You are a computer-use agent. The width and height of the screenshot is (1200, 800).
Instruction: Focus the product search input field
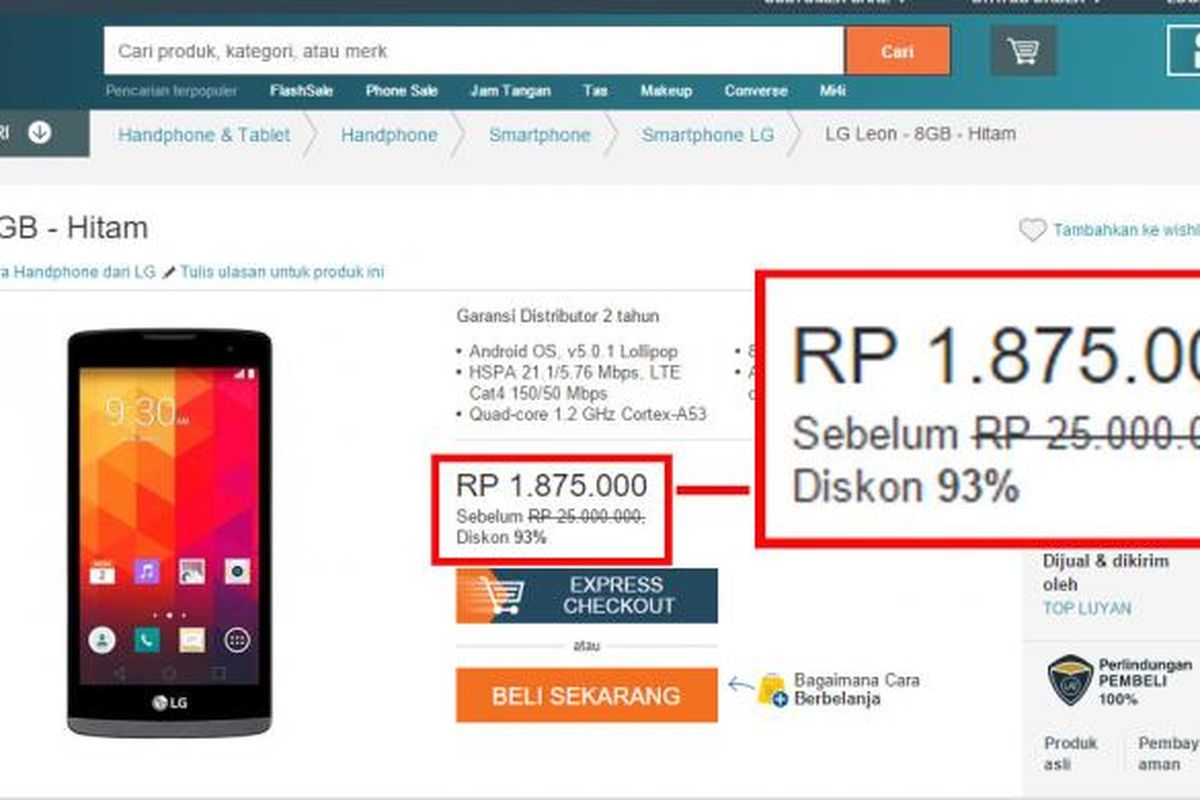click(x=474, y=51)
